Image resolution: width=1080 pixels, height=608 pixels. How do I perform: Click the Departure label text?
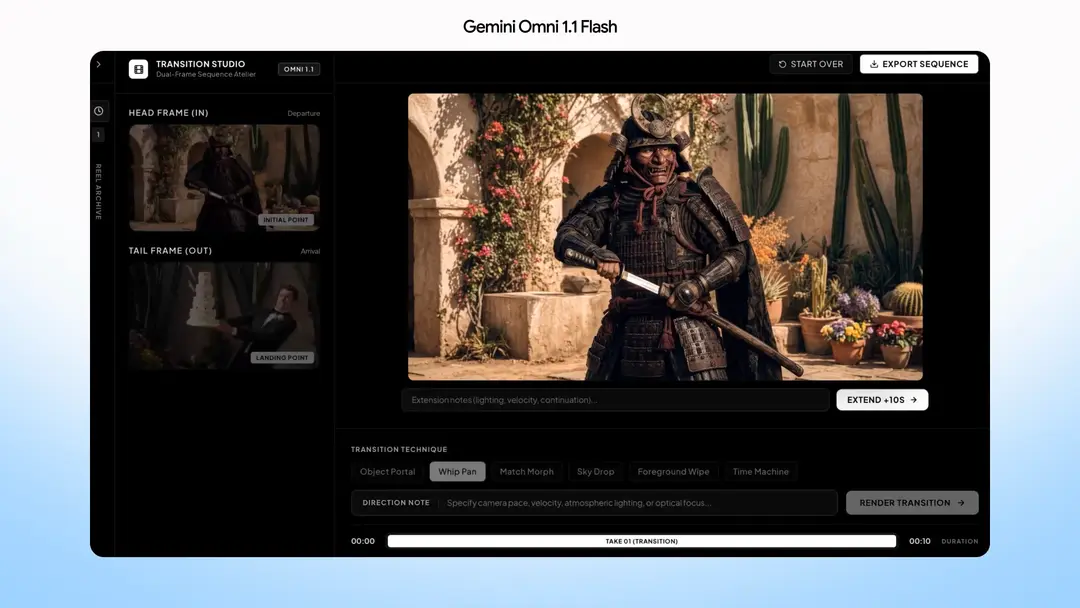point(304,114)
